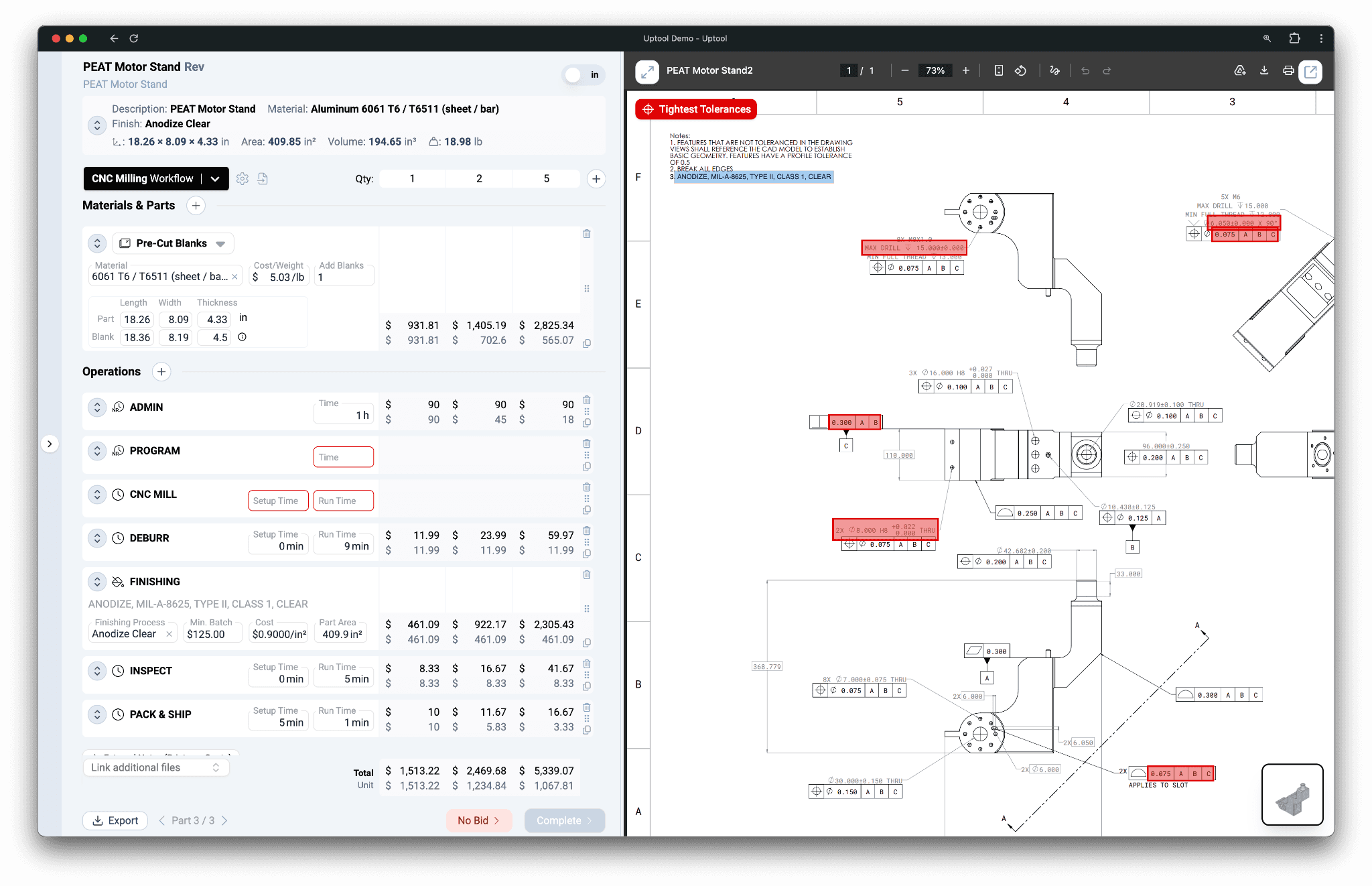Image resolution: width=1372 pixels, height=886 pixels.
Task: Delete the FINISHING operation
Action: pos(587,575)
